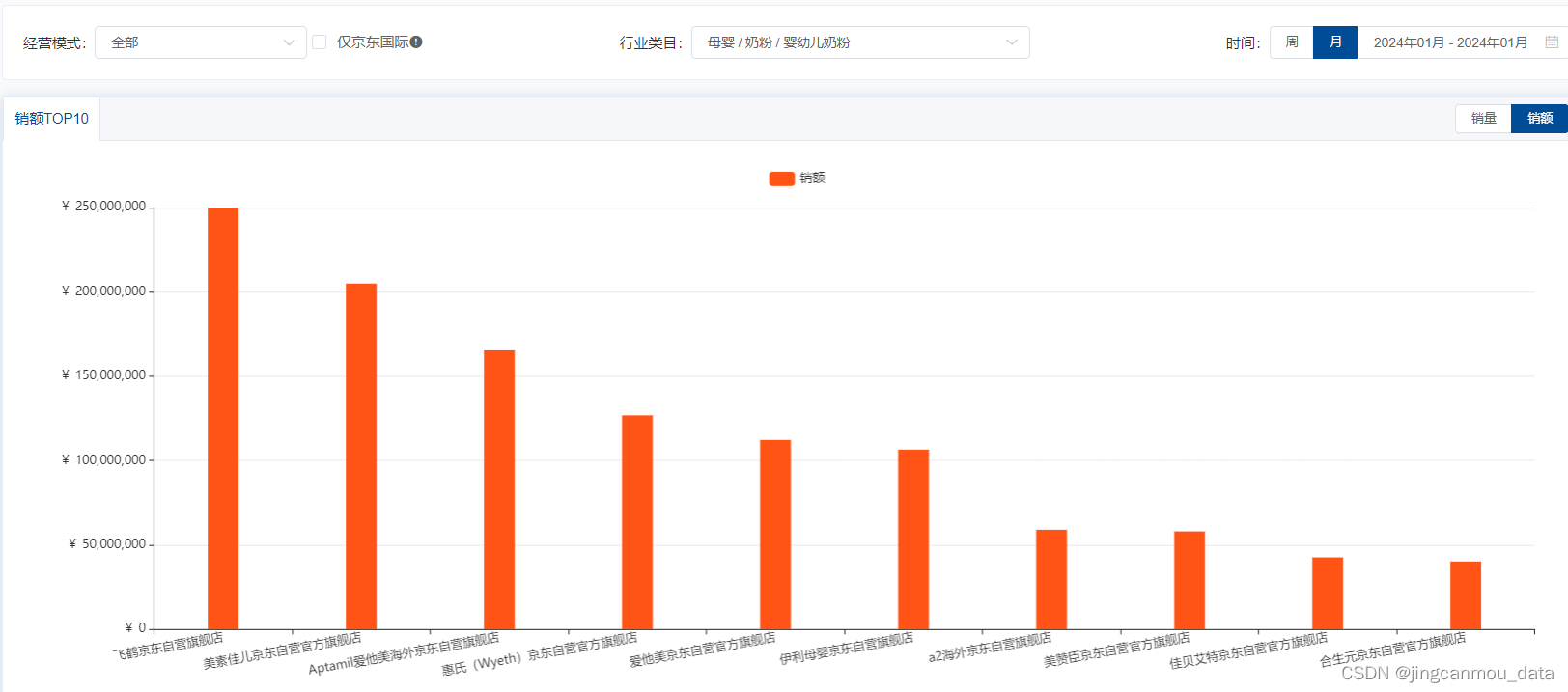Toggle the orange 销额 legend swatch
The width and height of the screenshot is (1568, 692).
[782, 179]
